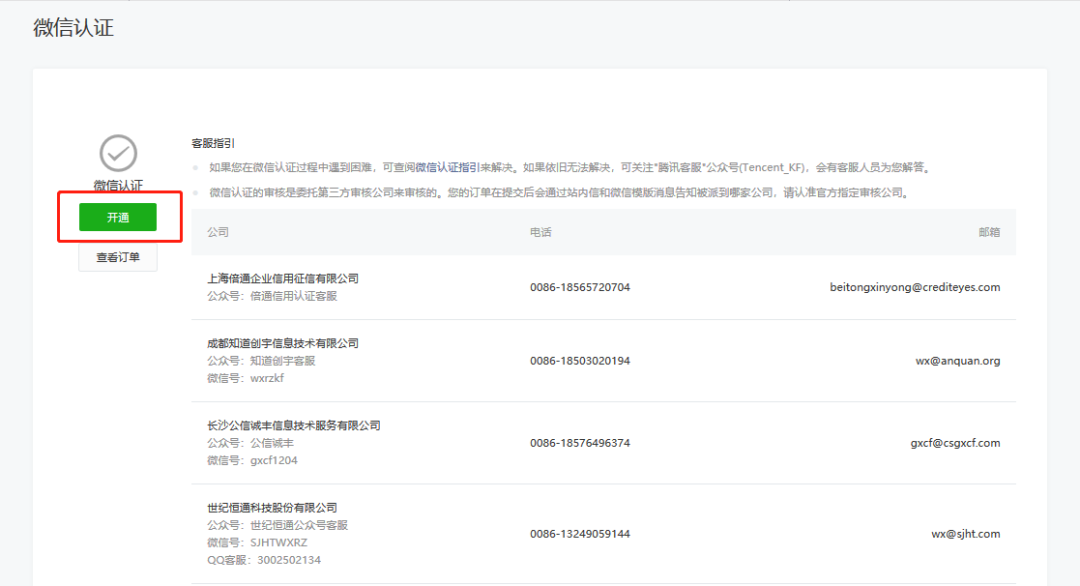Select email wx@sjht.com
This screenshot has height=586, width=1080.
[966, 534]
